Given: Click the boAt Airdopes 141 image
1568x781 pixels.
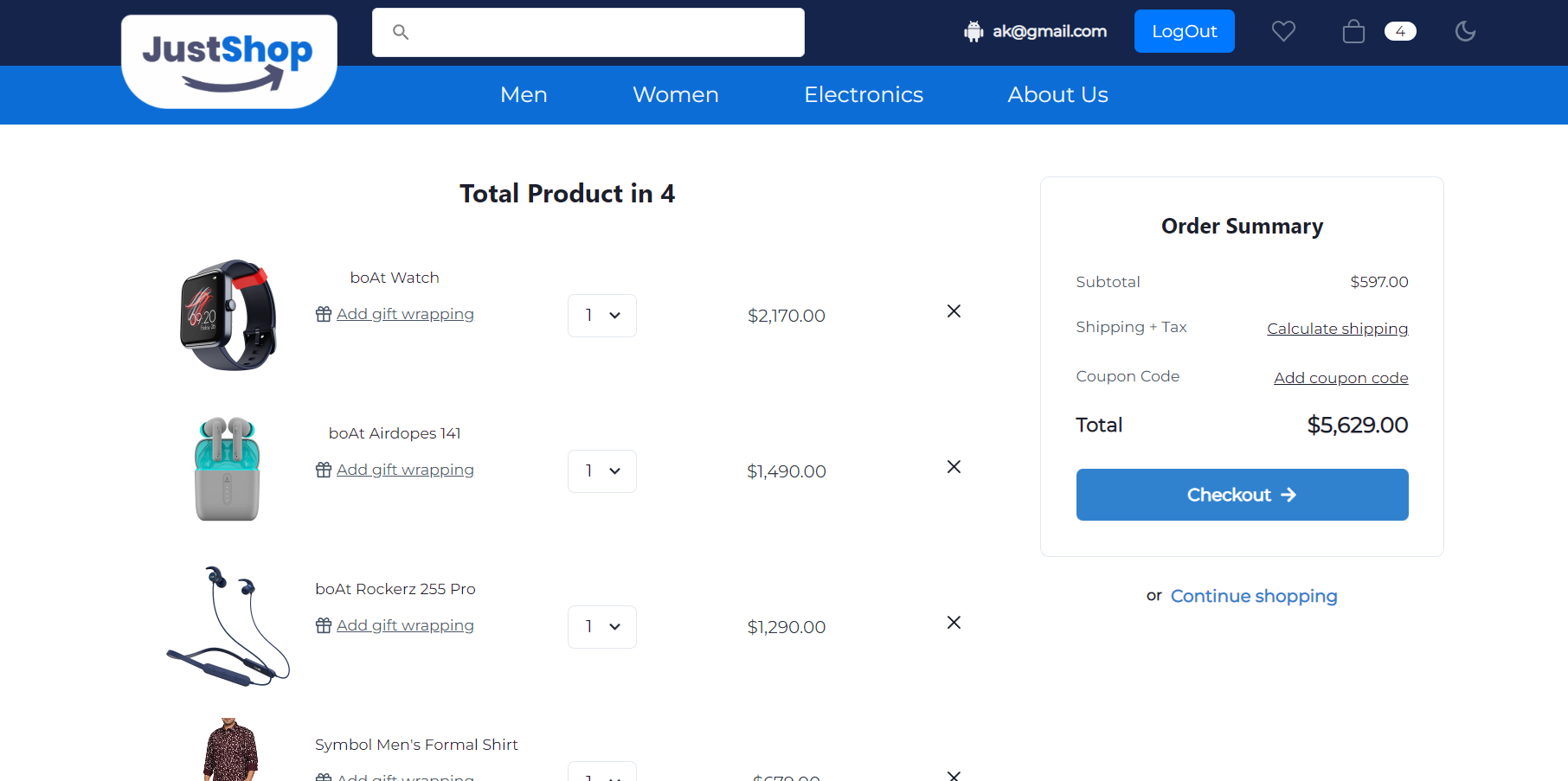Looking at the screenshot, I should [228, 470].
